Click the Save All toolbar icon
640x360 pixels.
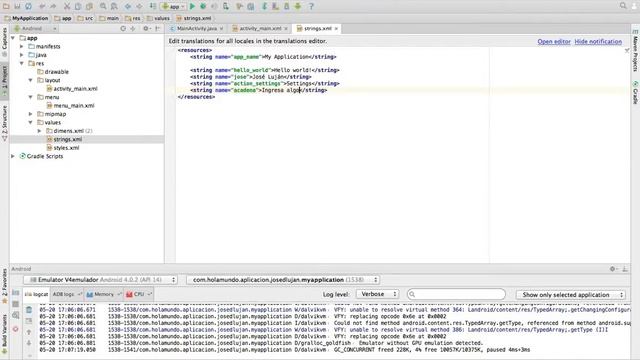point(17,6)
